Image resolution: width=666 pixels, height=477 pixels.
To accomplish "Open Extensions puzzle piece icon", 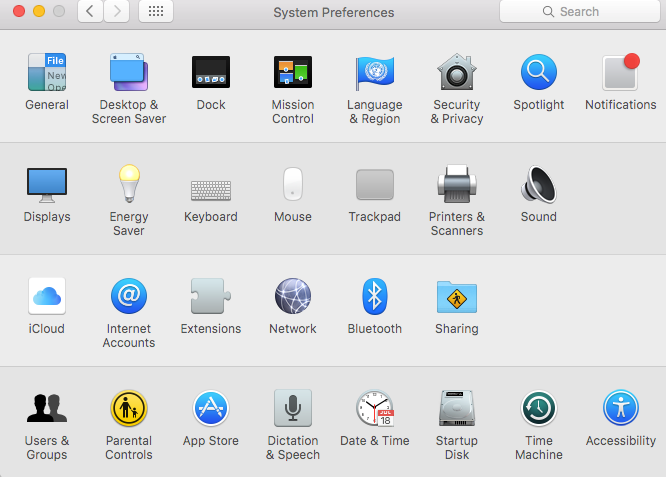I will tap(211, 296).
